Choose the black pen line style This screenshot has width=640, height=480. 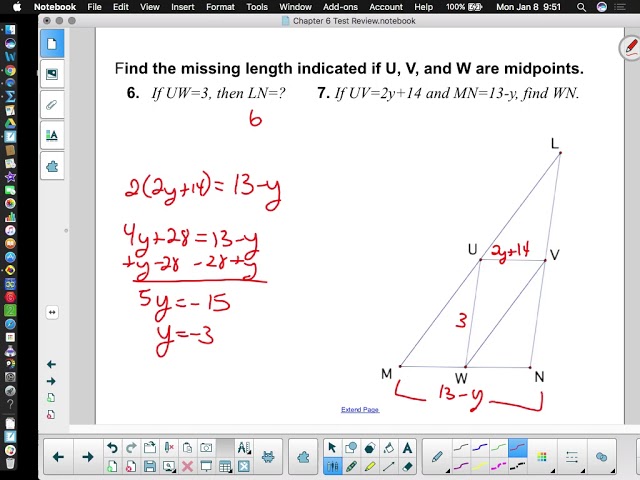point(461,448)
